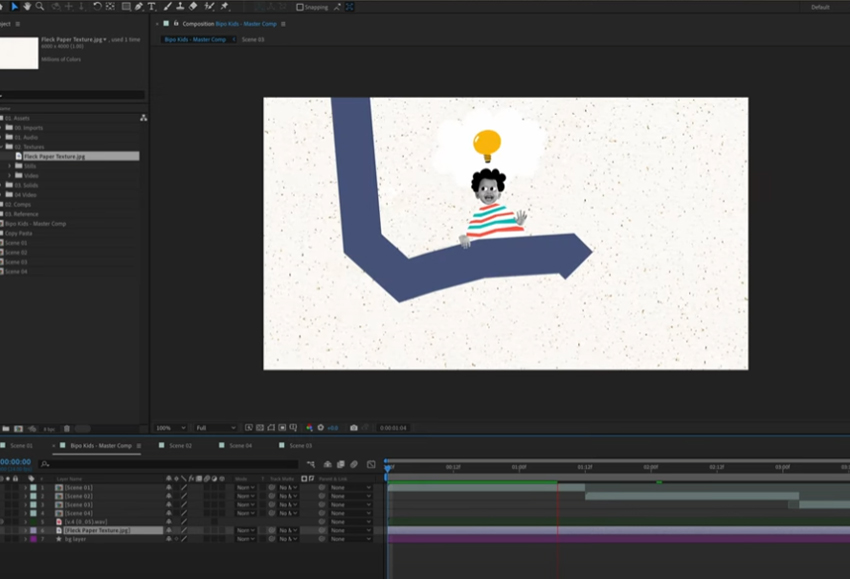Select the Pen tool
This screenshot has width=850, height=579.
tap(139, 7)
